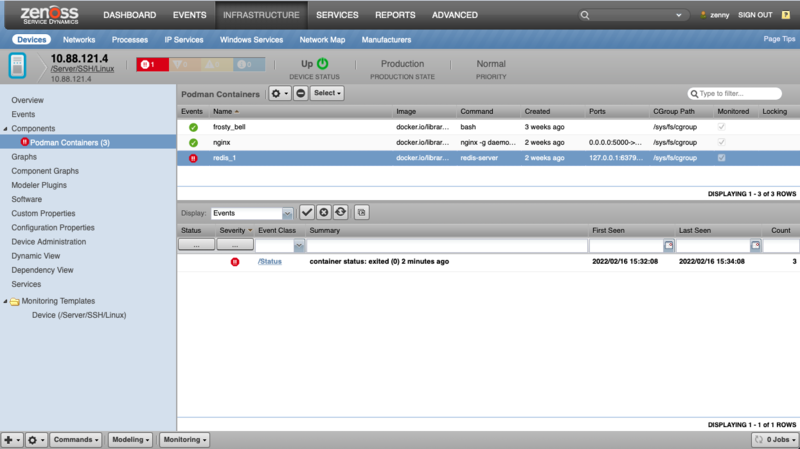Open the Network Map sub-tab
Viewport: 800px width, 449px height.
322,40
